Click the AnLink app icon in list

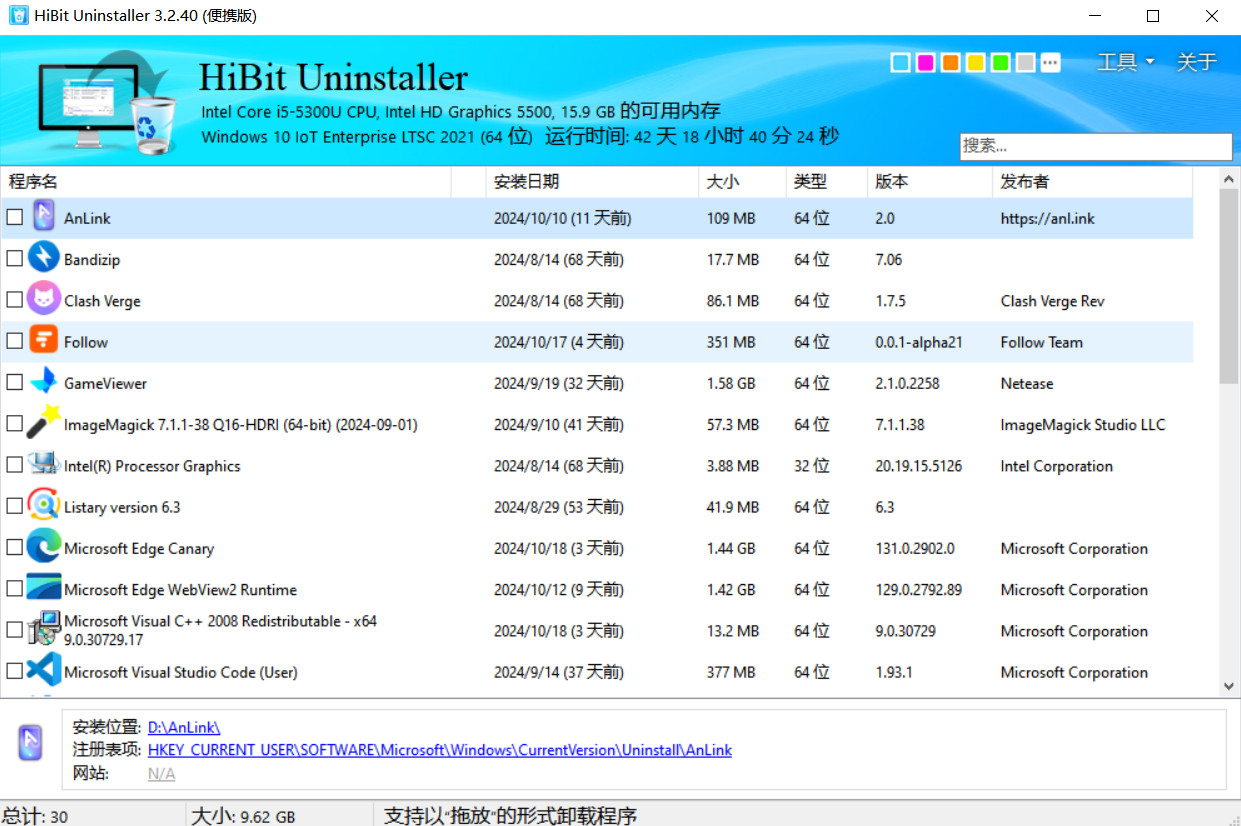click(x=44, y=217)
